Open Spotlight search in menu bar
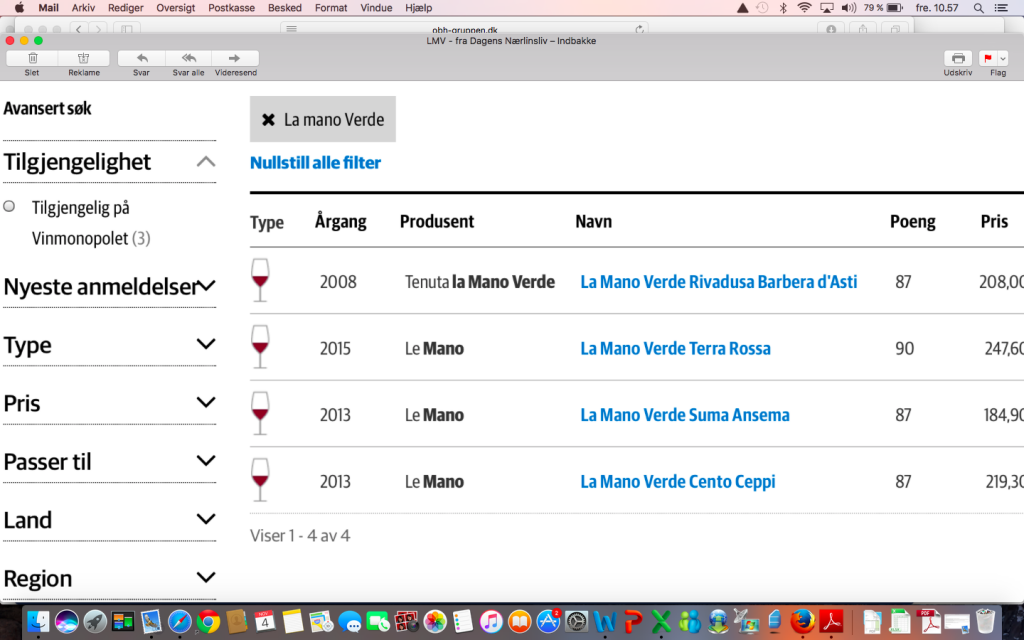The height and width of the screenshot is (640, 1024). tap(978, 8)
